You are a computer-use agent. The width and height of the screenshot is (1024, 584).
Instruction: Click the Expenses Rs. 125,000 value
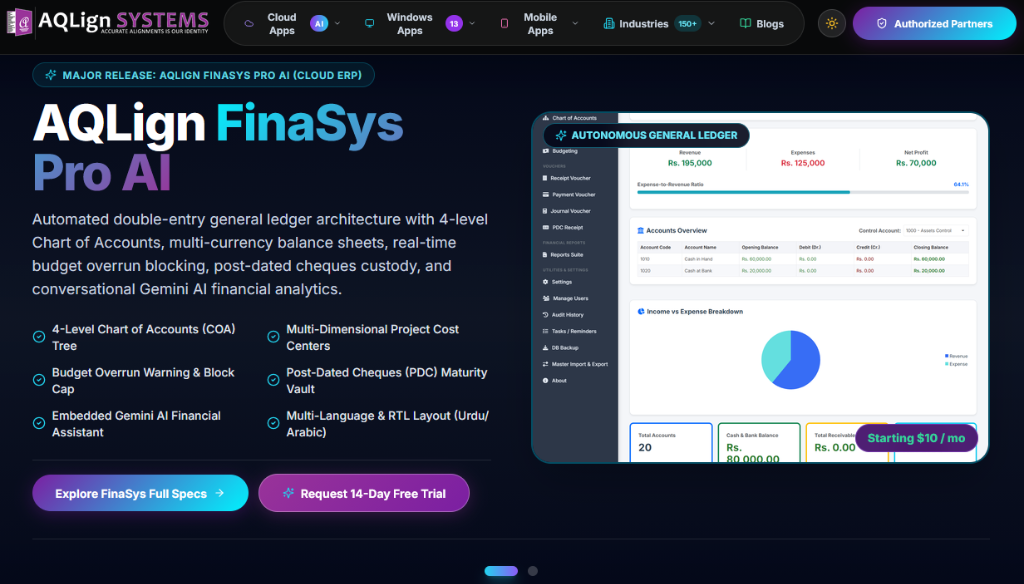tap(803, 163)
